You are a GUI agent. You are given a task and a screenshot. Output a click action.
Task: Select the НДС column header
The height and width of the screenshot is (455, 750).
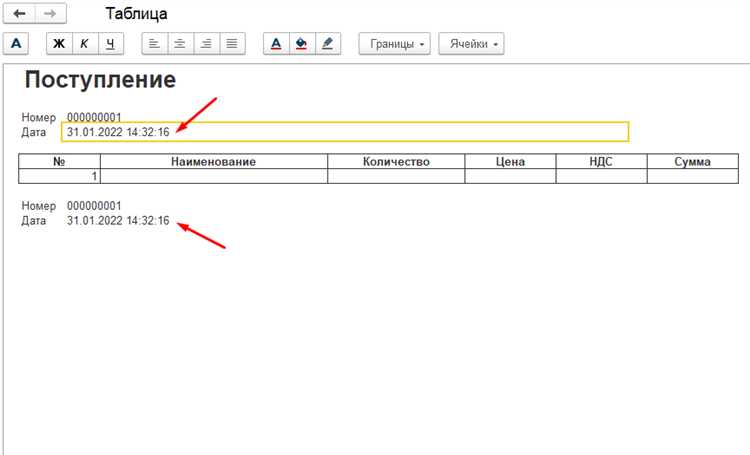[601, 161]
